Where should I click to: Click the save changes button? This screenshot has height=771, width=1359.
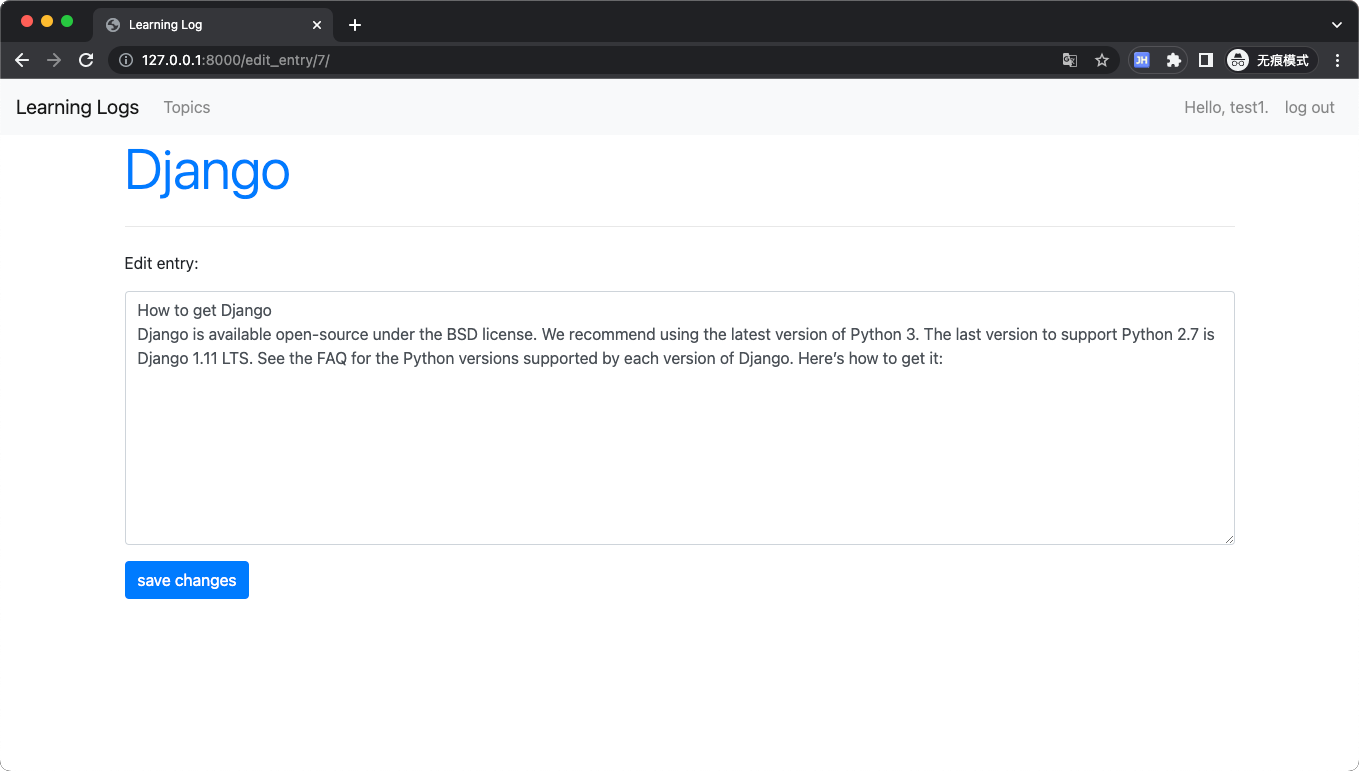click(x=187, y=580)
